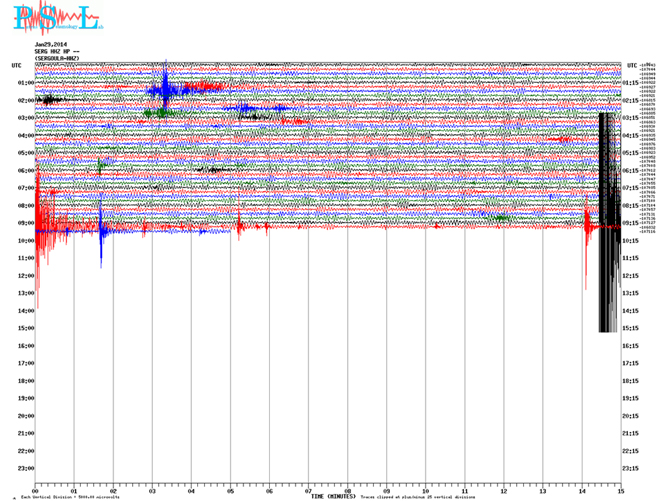Select the SERG HHZ HP station label

click(56, 52)
